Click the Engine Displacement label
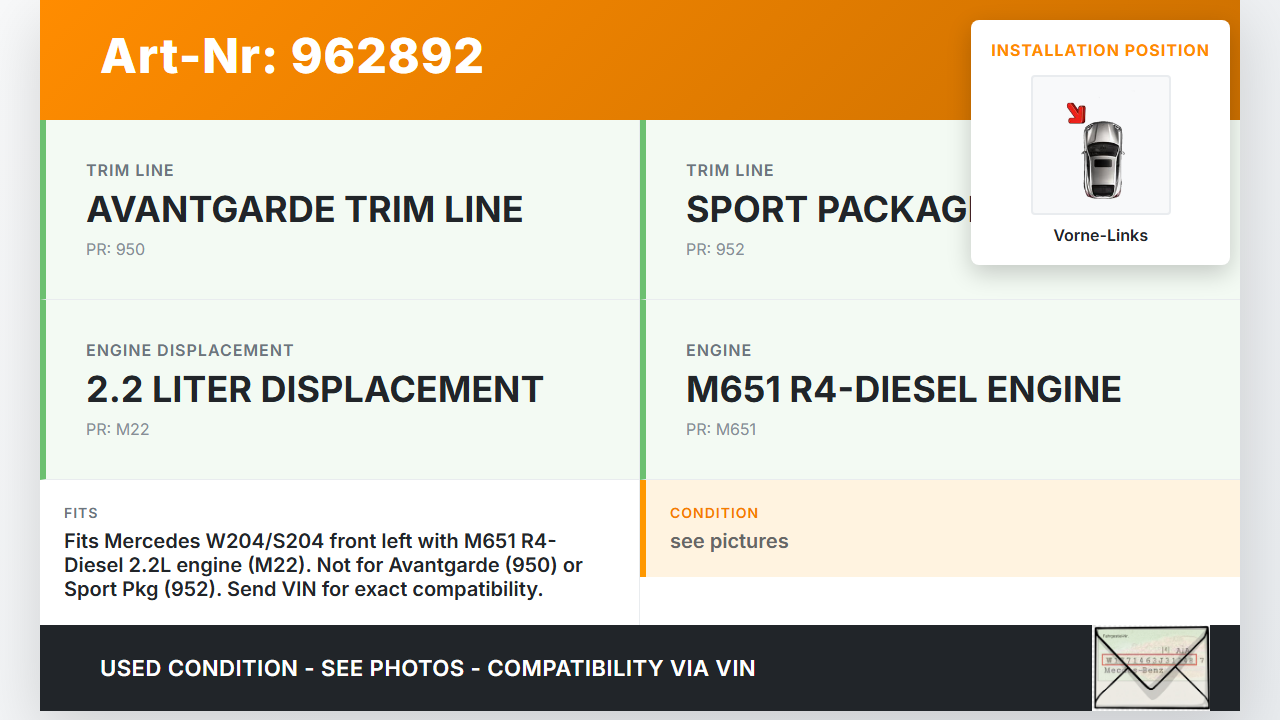Viewport: 1280px width, 720px height. pyautogui.click(x=190, y=351)
